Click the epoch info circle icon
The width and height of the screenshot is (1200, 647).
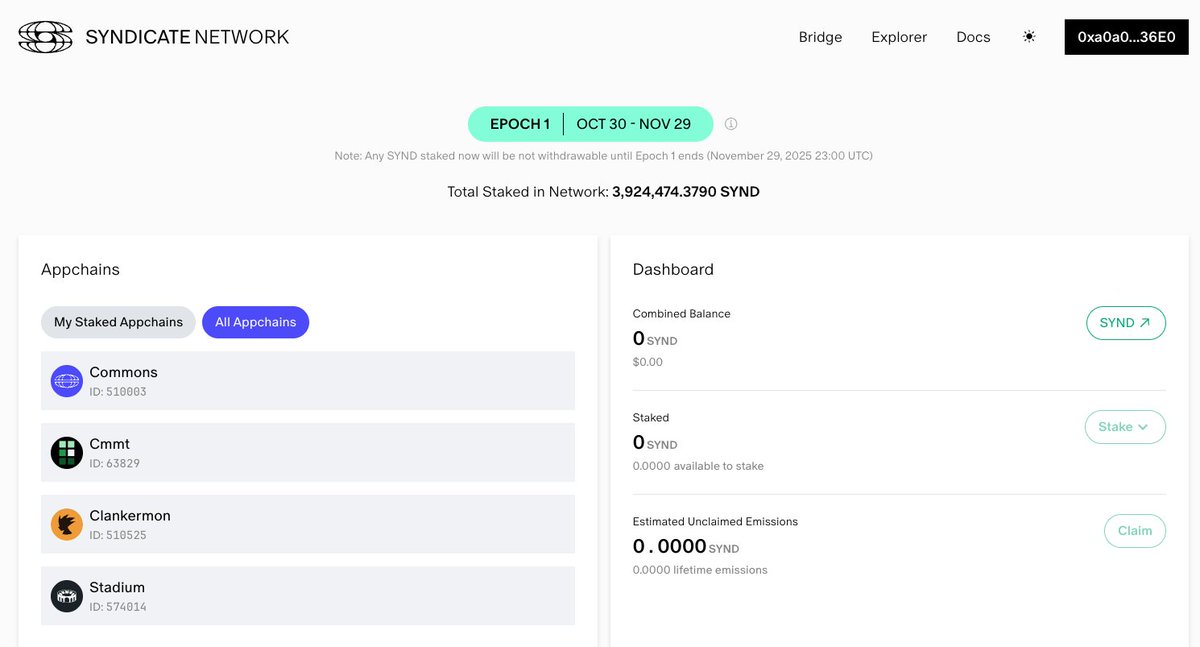tap(731, 124)
